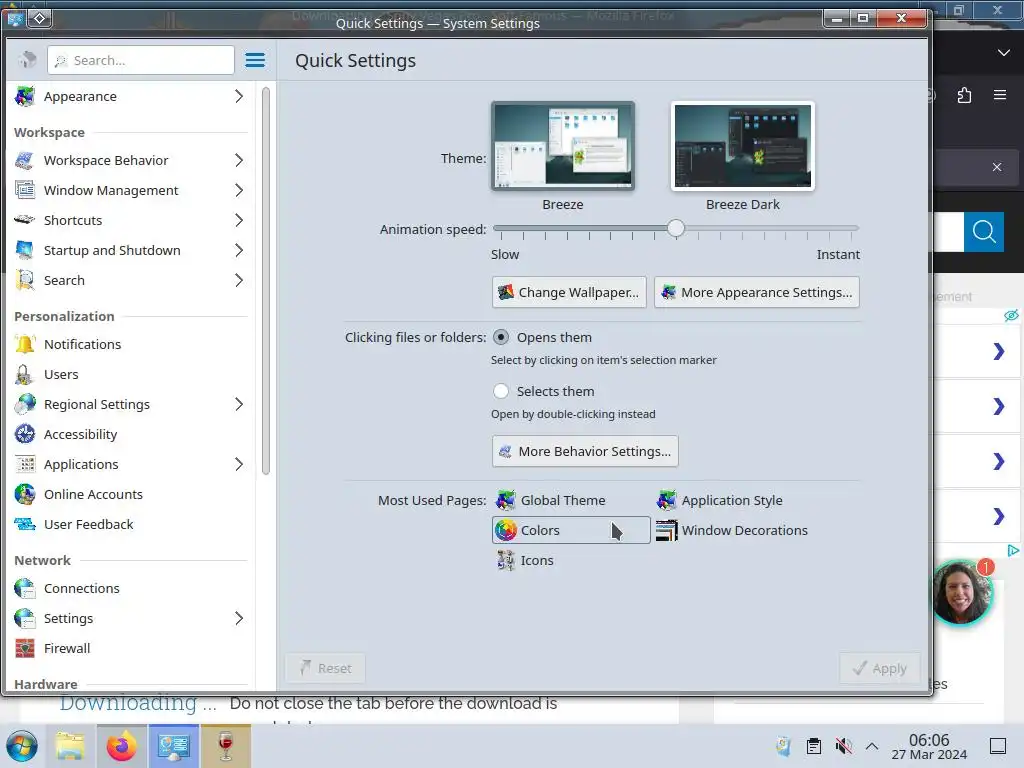
Task: Open the Search settings category icon
Action: (x=25, y=280)
